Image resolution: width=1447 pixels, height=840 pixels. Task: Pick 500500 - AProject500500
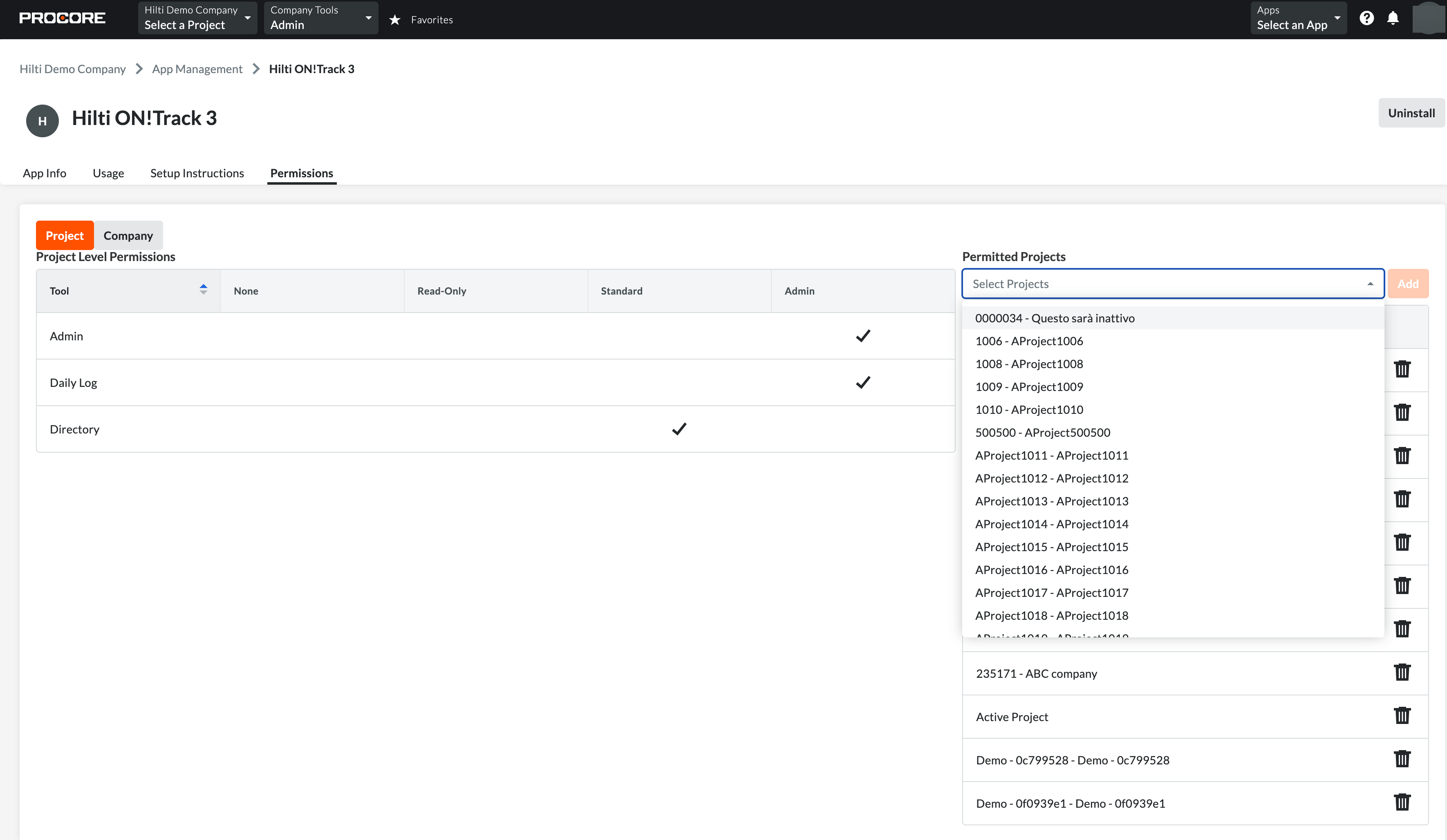pos(1173,433)
